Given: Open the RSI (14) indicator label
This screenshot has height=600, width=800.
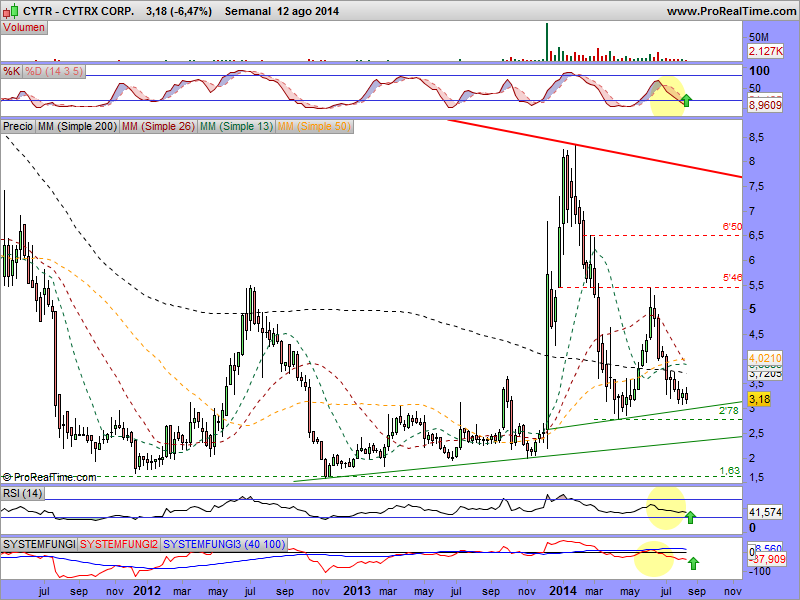Looking at the screenshot, I should (22, 493).
